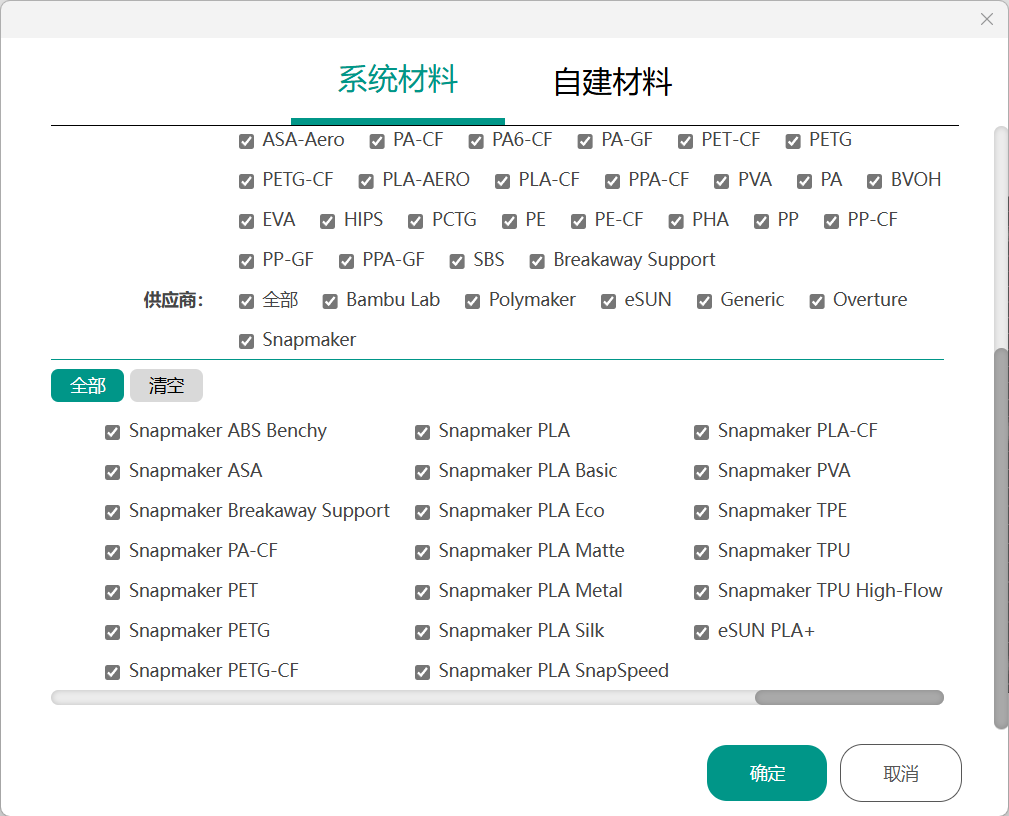The height and width of the screenshot is (816, 1009).
Task: Uncheck the Bambu Lab vendor checkbox
Action: coord(331,301)
